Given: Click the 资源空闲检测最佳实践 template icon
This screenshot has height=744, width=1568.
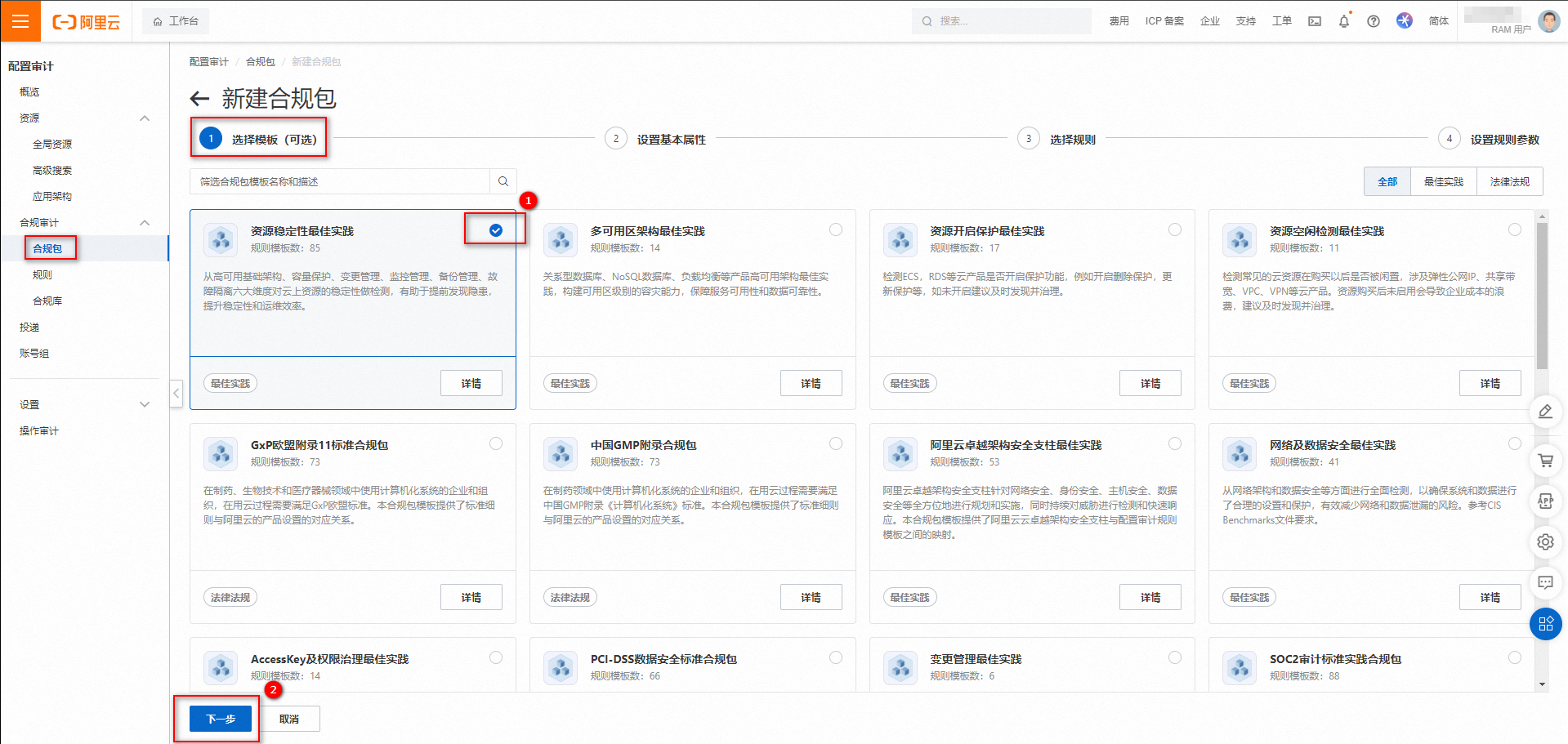Looking at the screenshot, I should click(x=1240, y=239).
